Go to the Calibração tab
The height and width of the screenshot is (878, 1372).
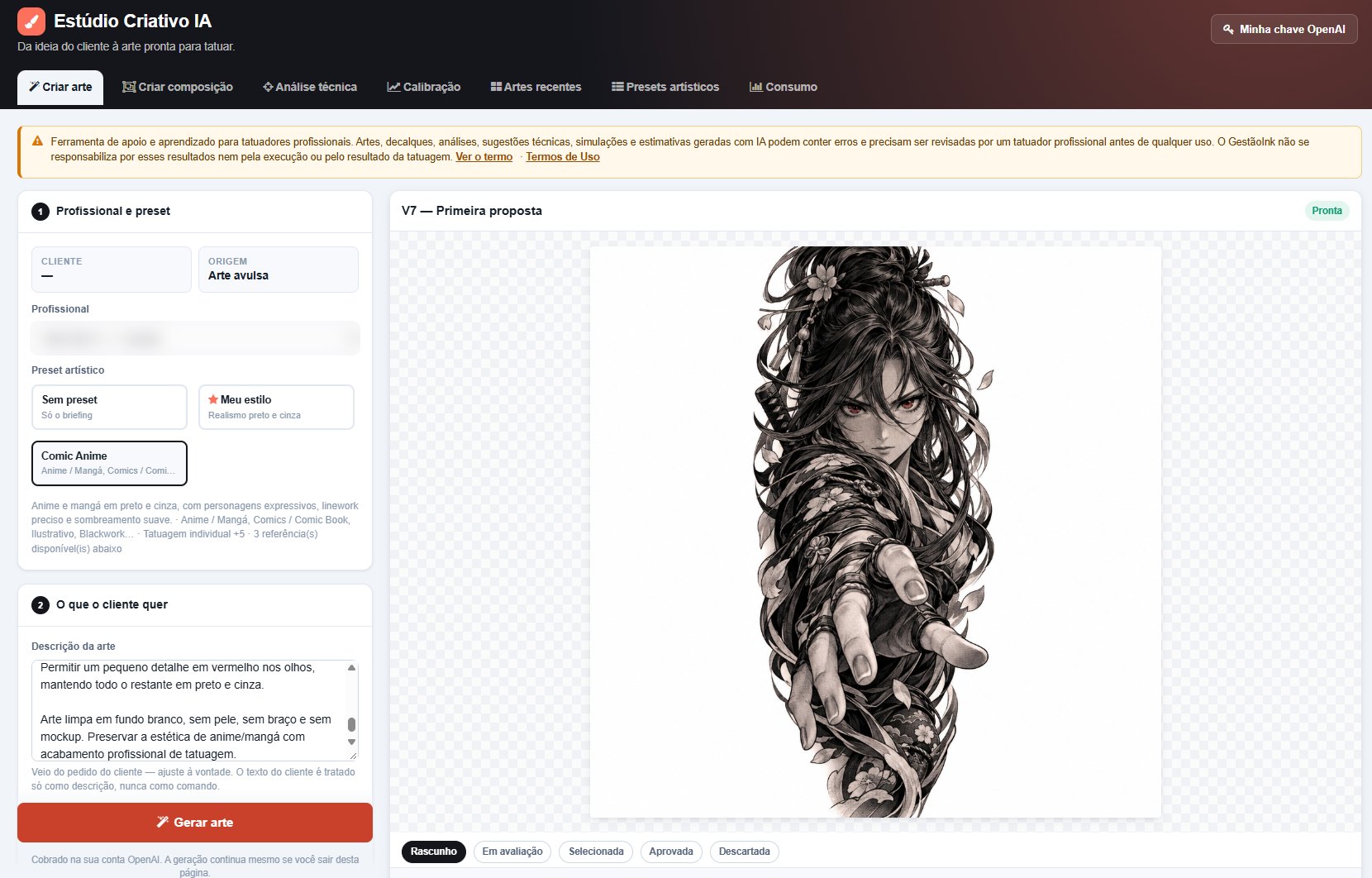[x=424, y=87]
